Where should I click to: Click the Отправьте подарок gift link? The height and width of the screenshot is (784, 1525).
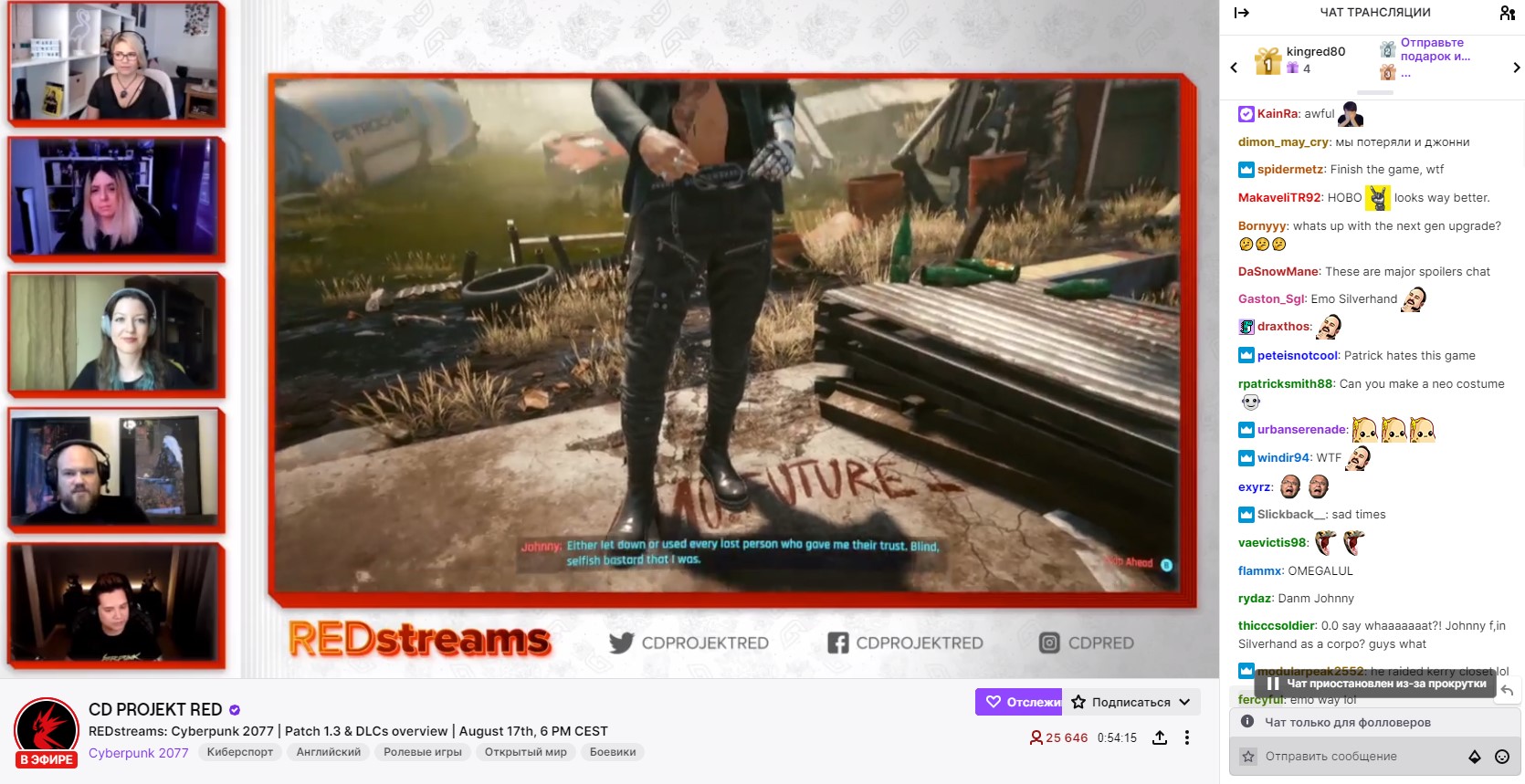1435,49
